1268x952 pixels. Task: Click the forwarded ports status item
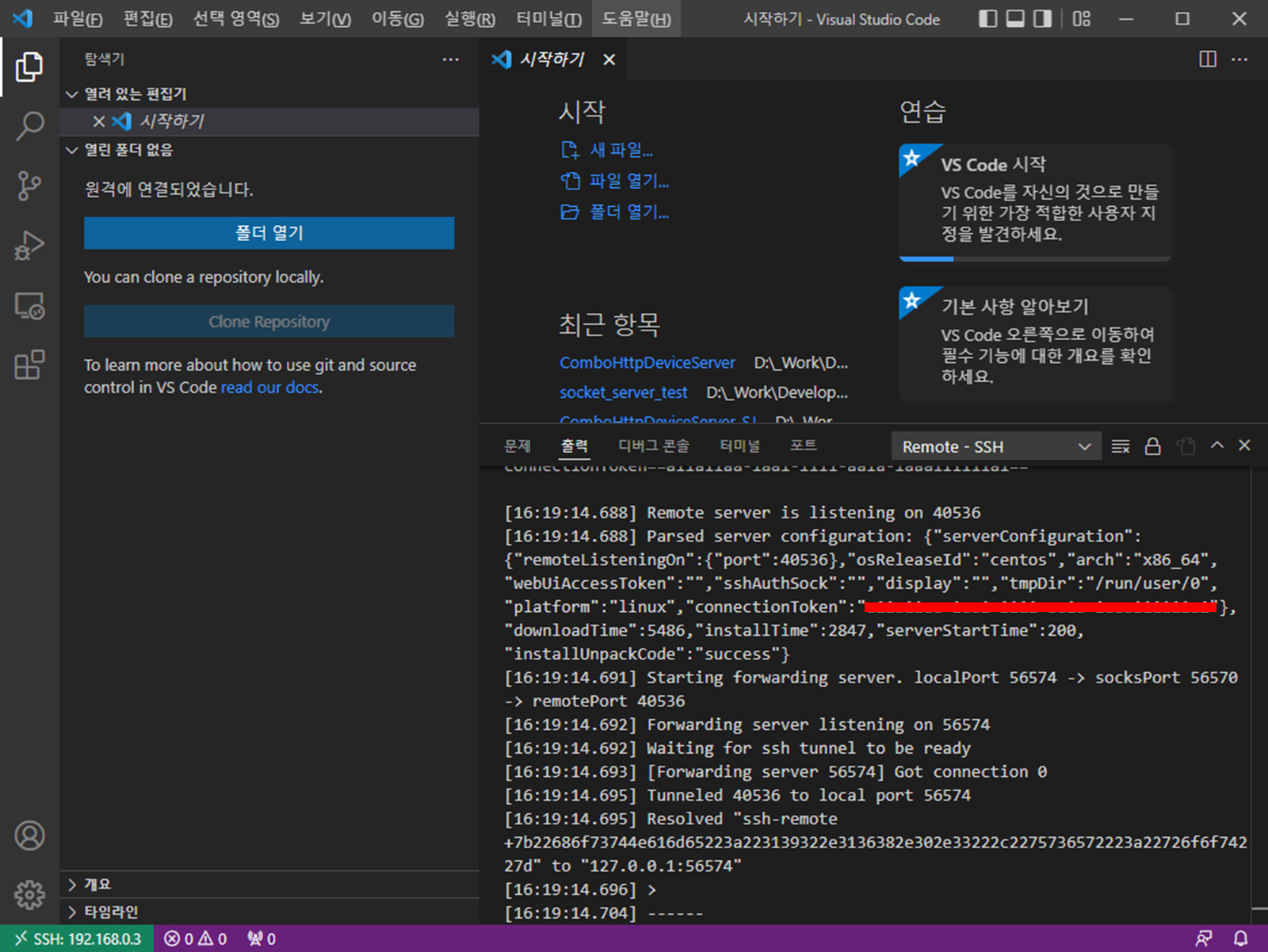tap(262, 939)
